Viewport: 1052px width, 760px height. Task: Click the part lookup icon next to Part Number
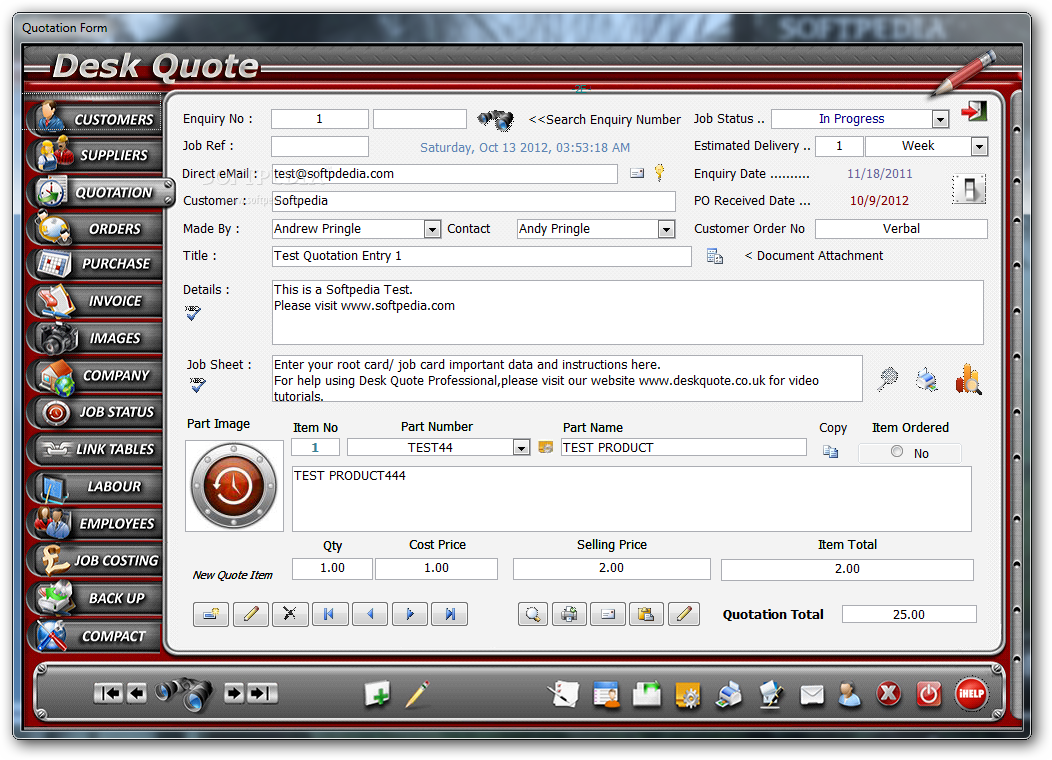pyautogui.click(x=545, y=447)
